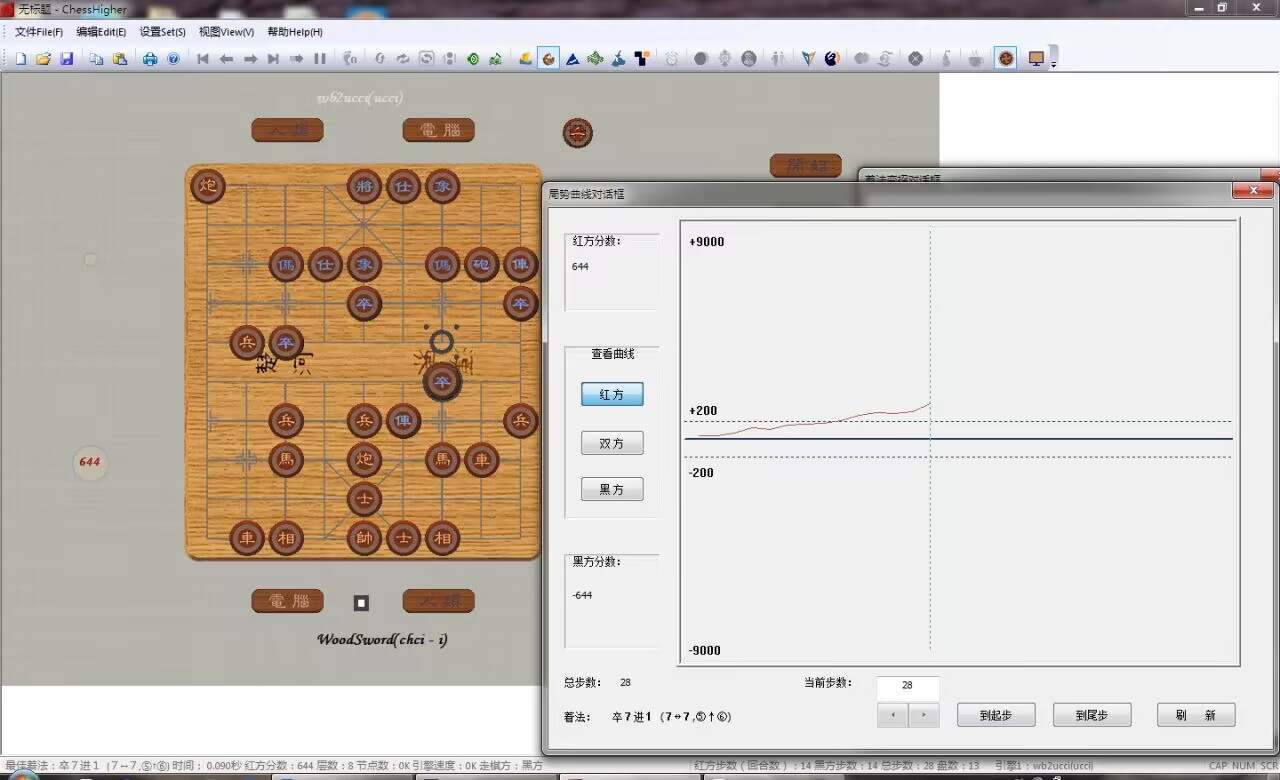The height and width of the screenshot is (780, 1280).
Task: Click the monitor screen toolbar icon
Action: 1036,59
